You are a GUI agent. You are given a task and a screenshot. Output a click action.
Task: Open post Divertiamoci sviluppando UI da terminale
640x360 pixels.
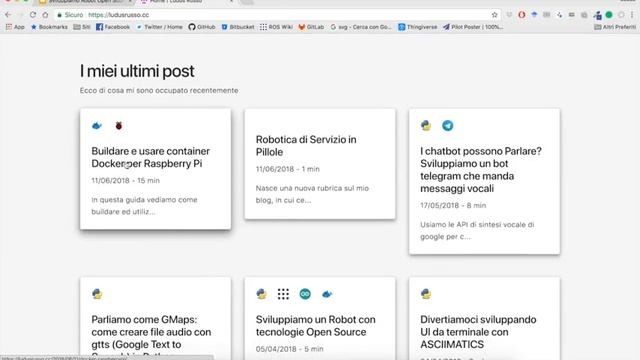click(x=478, y=332)
